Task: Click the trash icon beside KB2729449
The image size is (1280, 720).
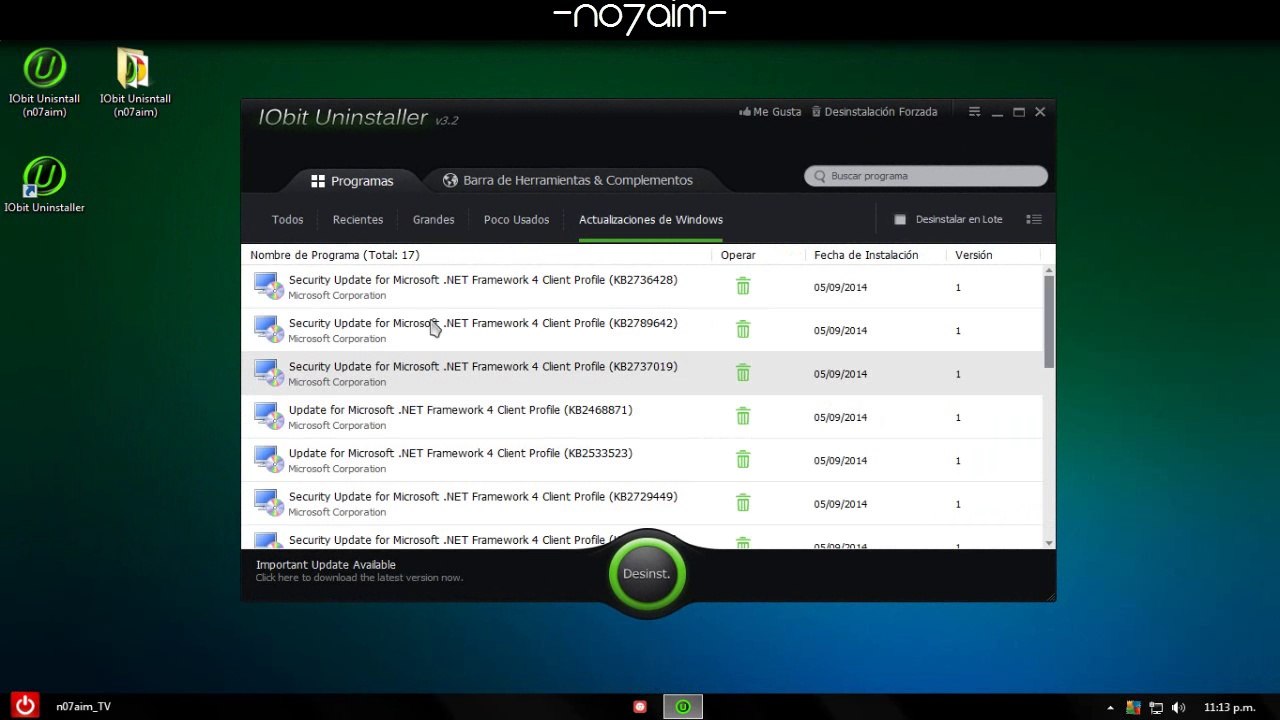Action: [743, 503]
